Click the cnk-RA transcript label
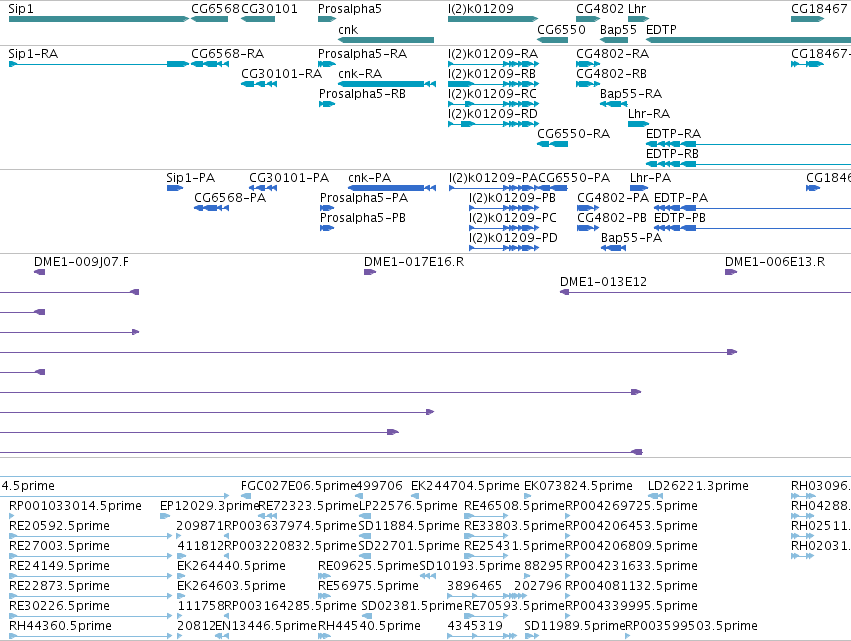Viewport: 851px width, 641px height. 360,74
